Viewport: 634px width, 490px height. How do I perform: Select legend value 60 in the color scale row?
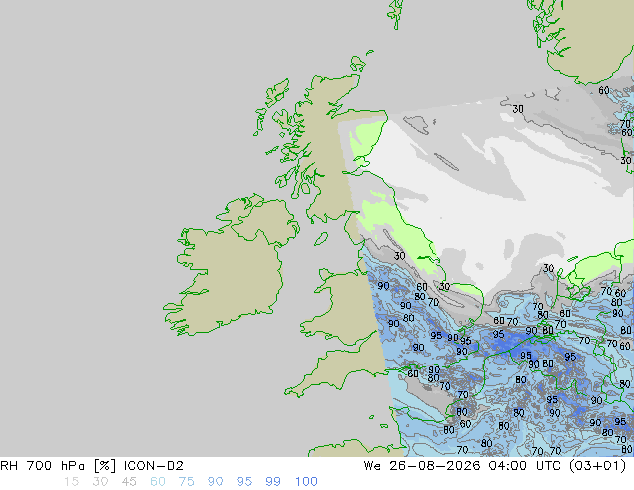[x=158, y=482]
